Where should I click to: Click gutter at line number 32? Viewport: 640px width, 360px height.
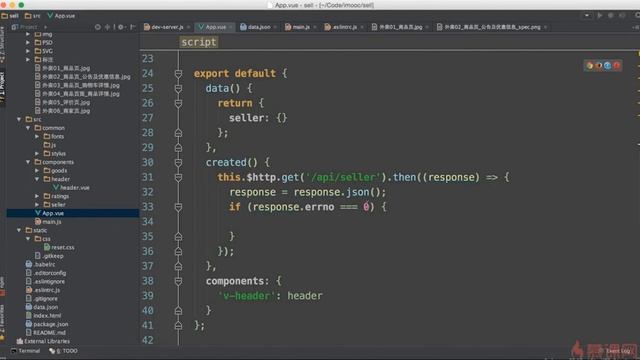click(148, 192)
